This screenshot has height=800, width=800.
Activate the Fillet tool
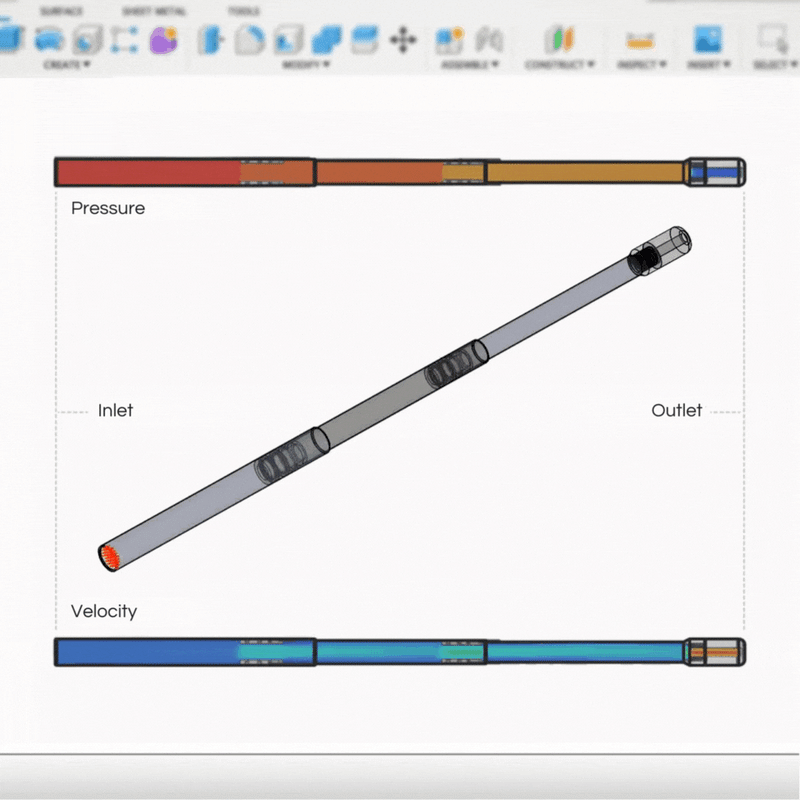tap(249, 40)
